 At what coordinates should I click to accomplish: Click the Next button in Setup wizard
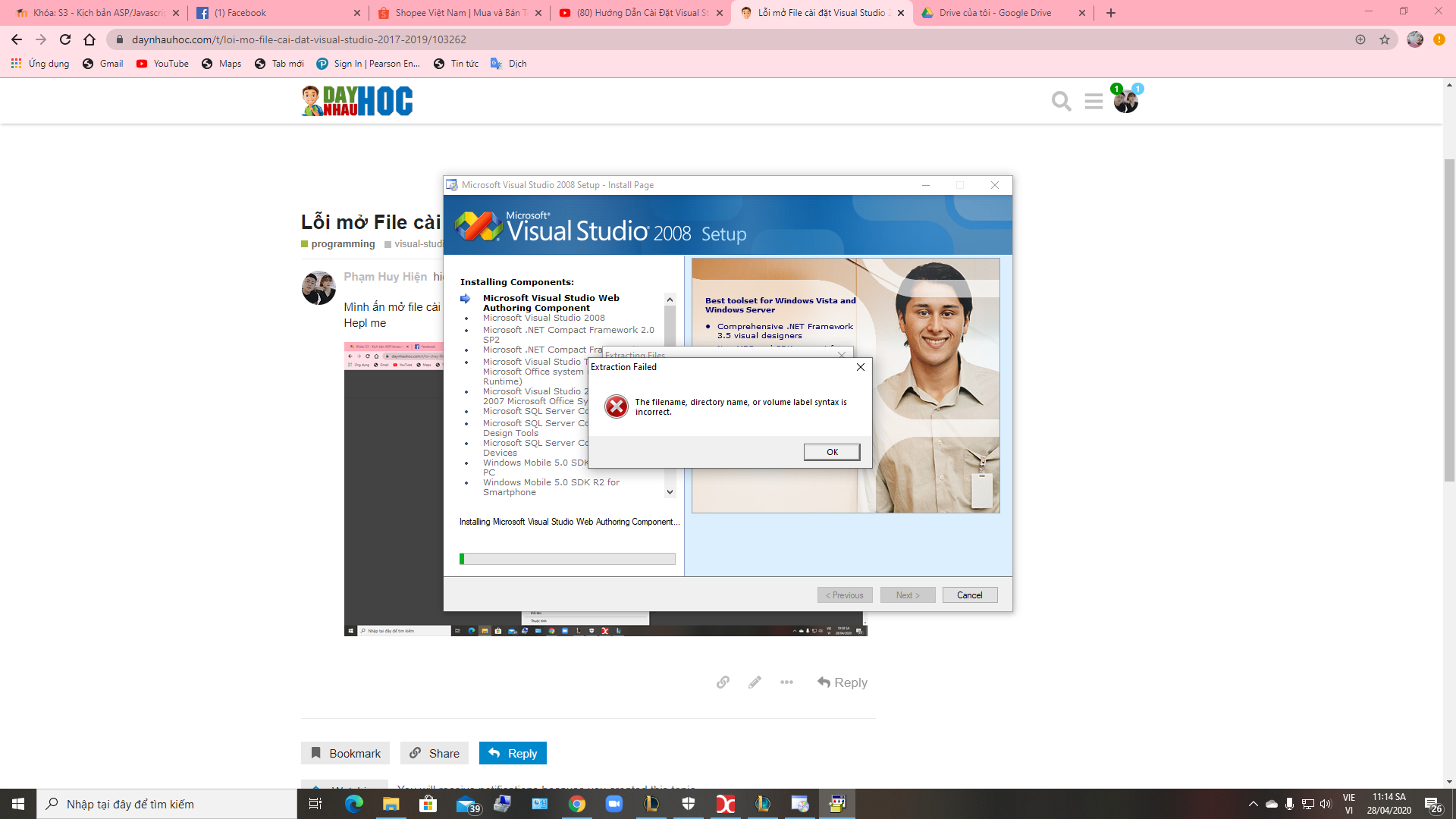tap(908, 595)
